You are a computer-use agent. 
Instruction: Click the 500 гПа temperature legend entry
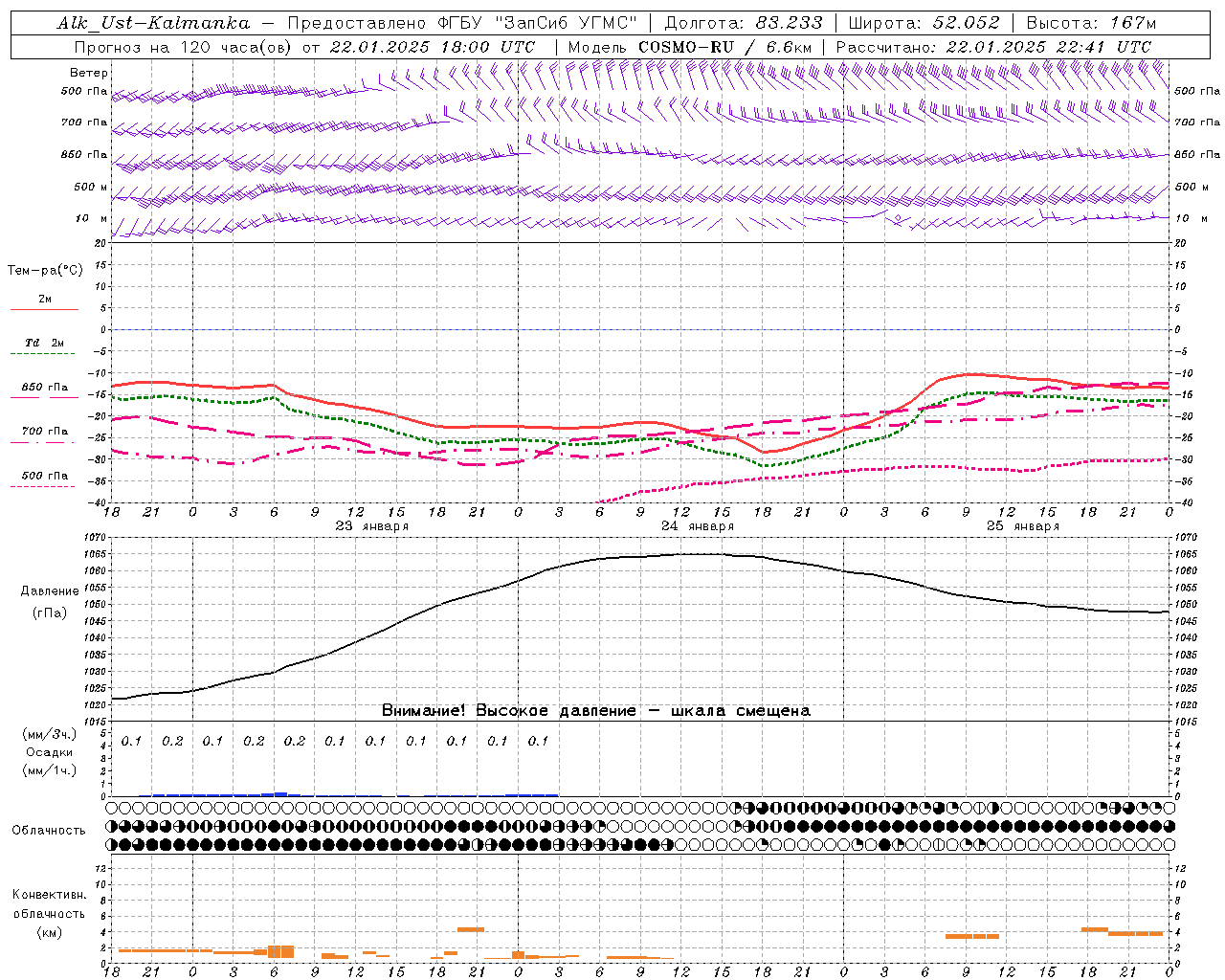click(45, 476)
